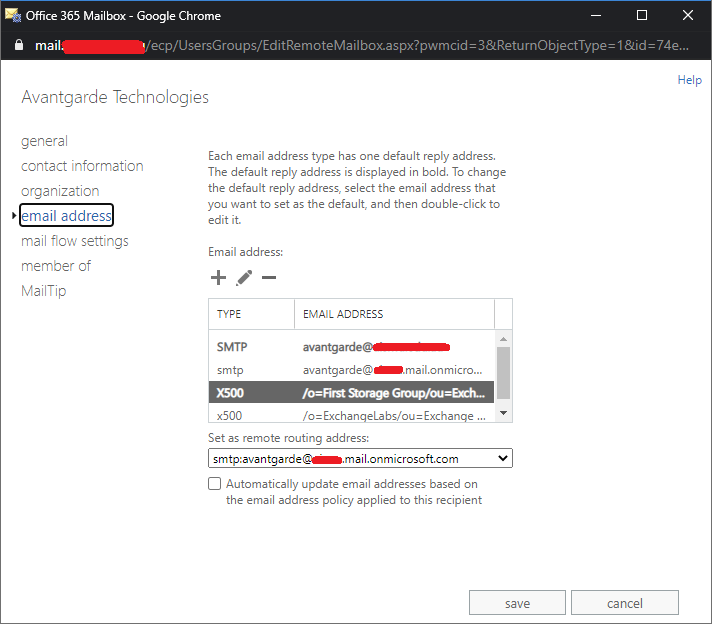This screenshot has width=712, height=624.
Task: Sort by the TYPE column header
Action: [252, 314]
